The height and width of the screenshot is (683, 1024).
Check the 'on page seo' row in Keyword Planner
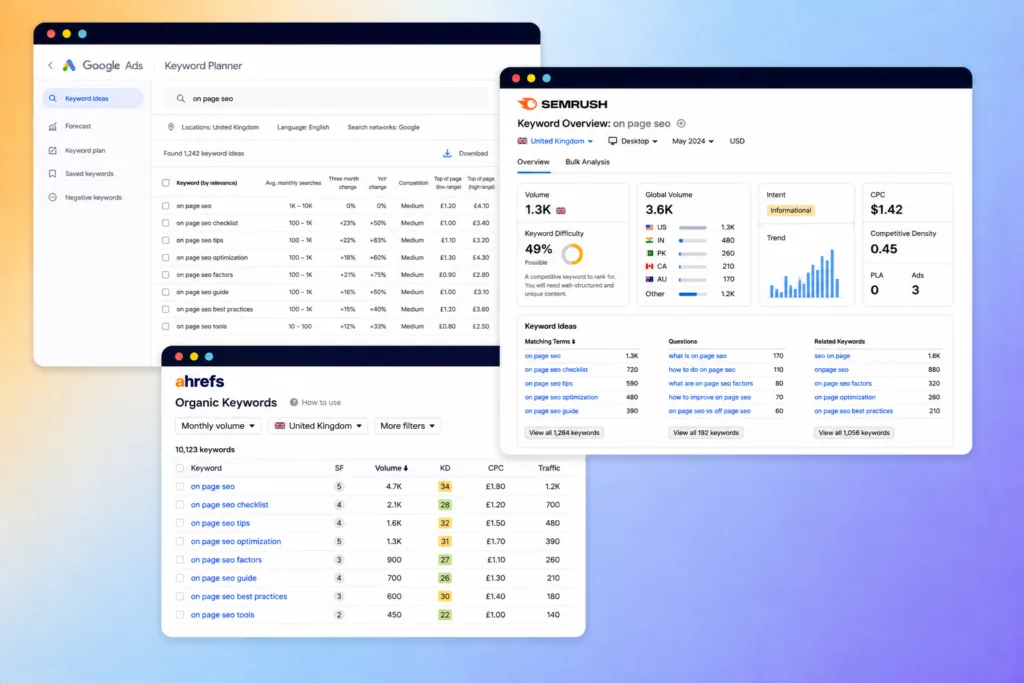pos(165,206)
